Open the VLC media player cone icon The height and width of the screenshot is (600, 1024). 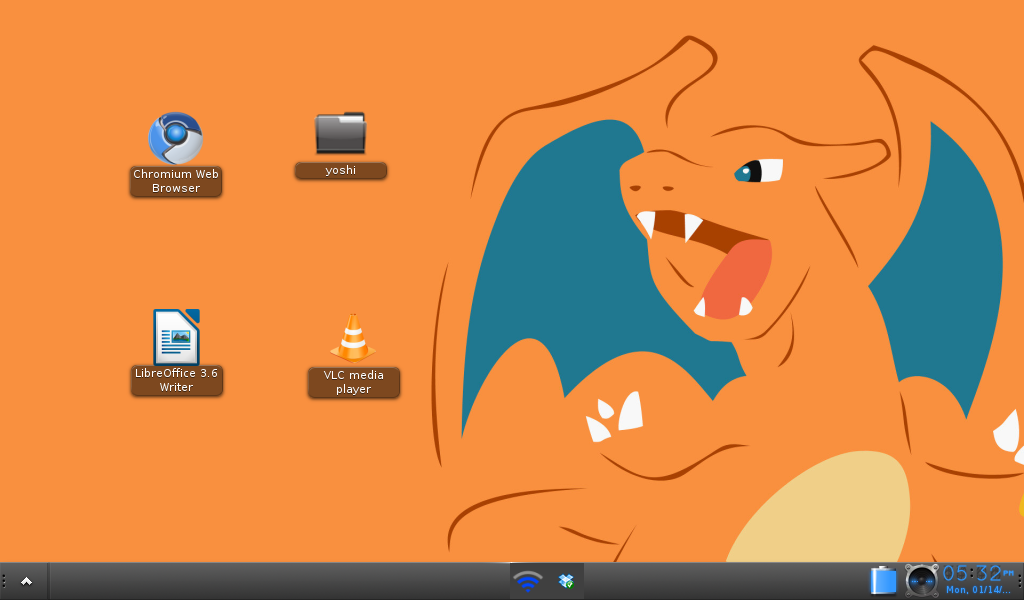tap(353, 338)
